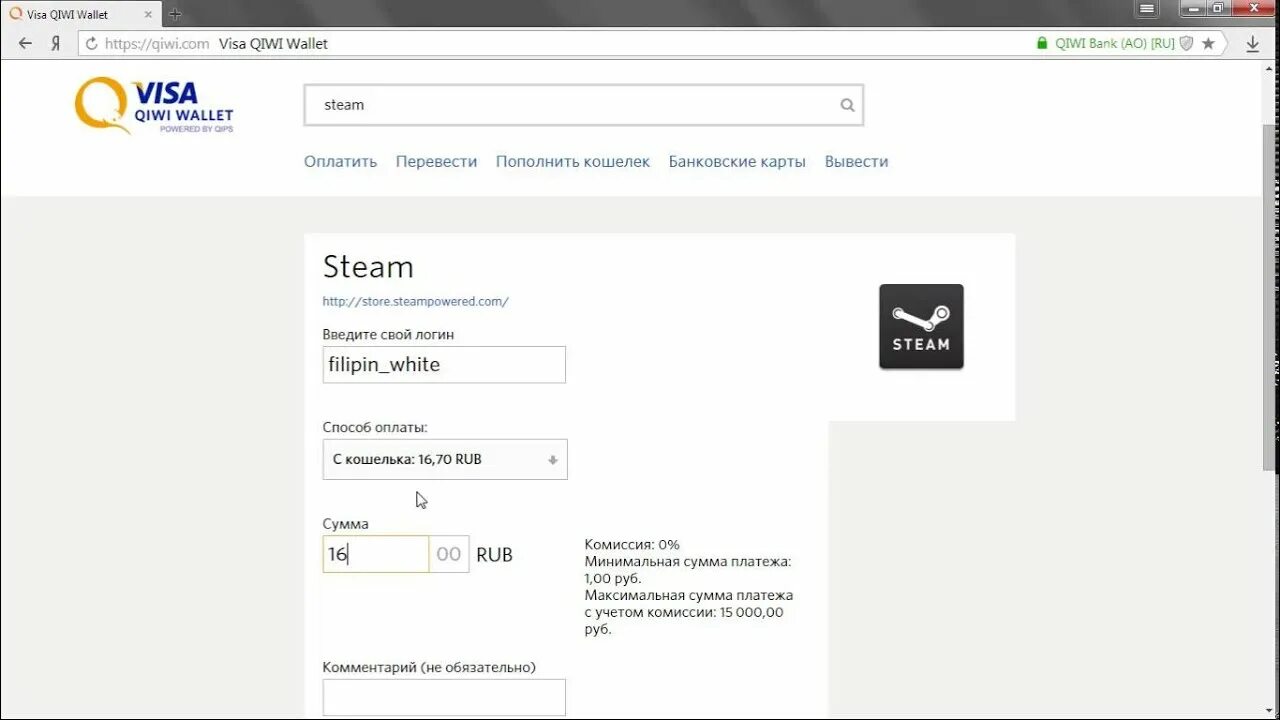Click the 'Комиссия: 0%' text
The height and width of the screenshot is (720, 1280).
[x=632, y=544]
